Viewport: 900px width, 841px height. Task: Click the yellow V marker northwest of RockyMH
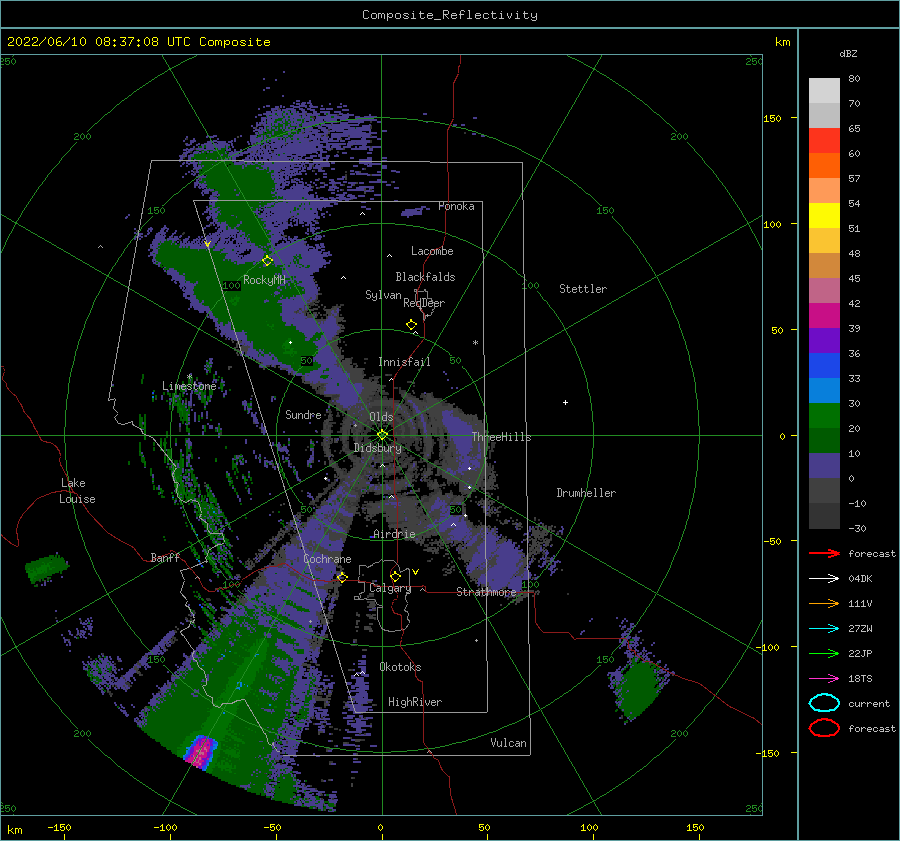(x=208, y=244)
